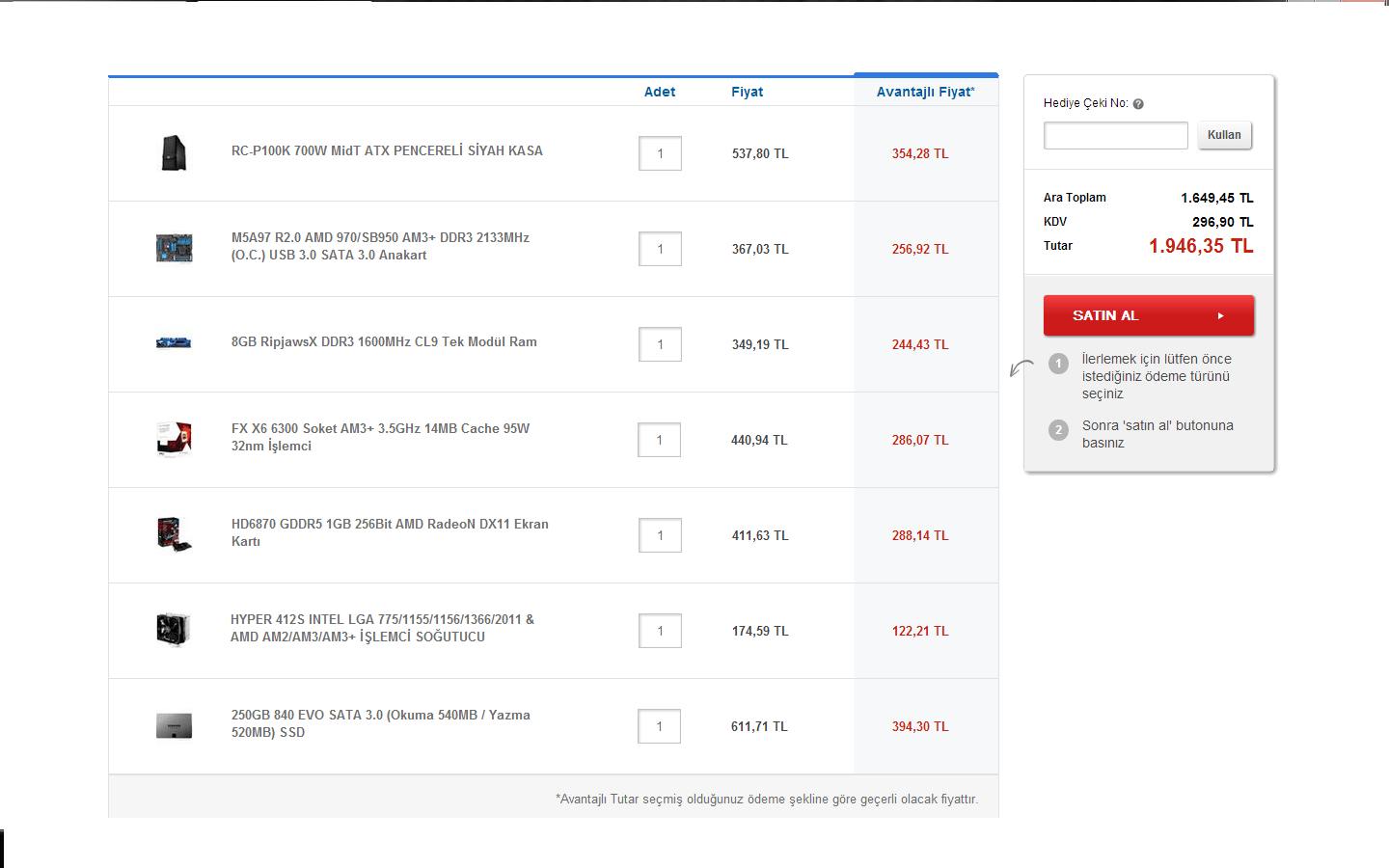Click the Adet column header

(660, 92)
